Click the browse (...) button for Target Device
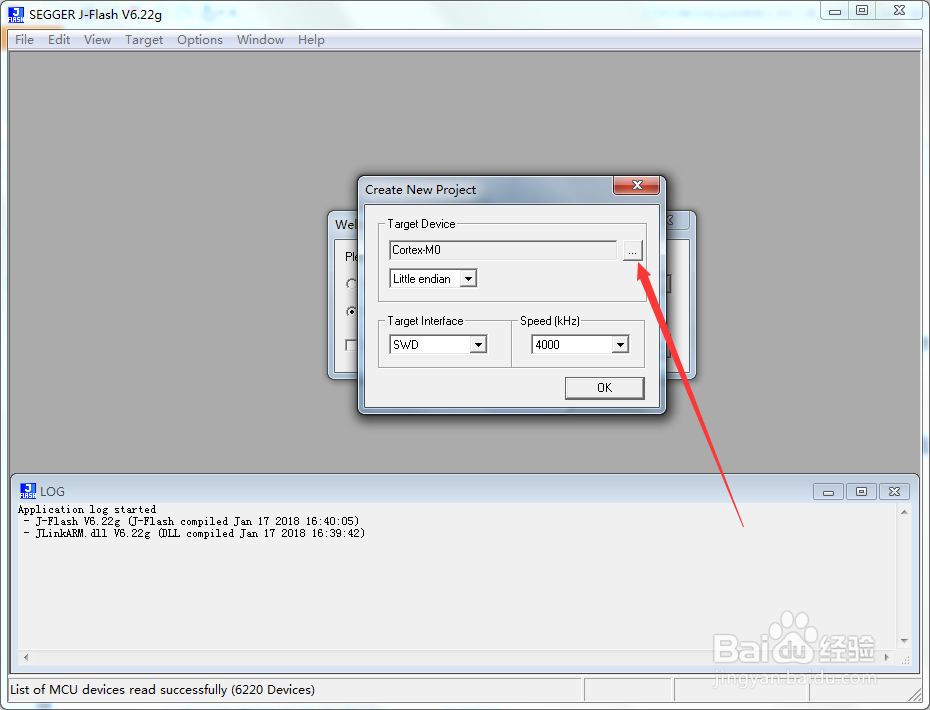Screen dimensions: 930x710 pyautogui.click(x=632, y=251)
